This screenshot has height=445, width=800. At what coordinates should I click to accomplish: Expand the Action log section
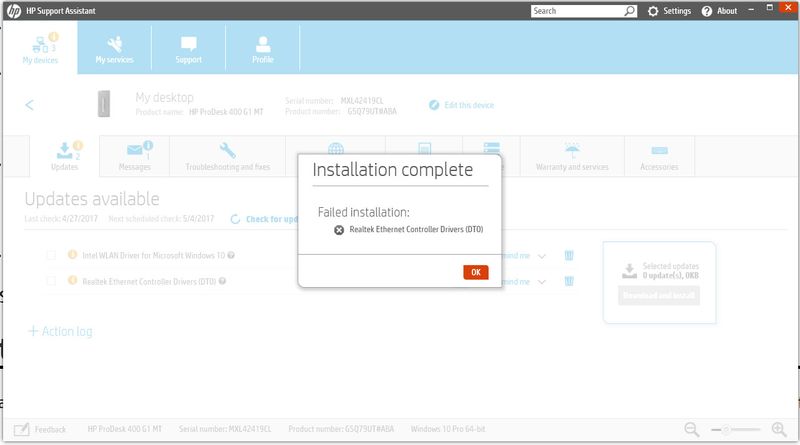(x=60, y=331)
